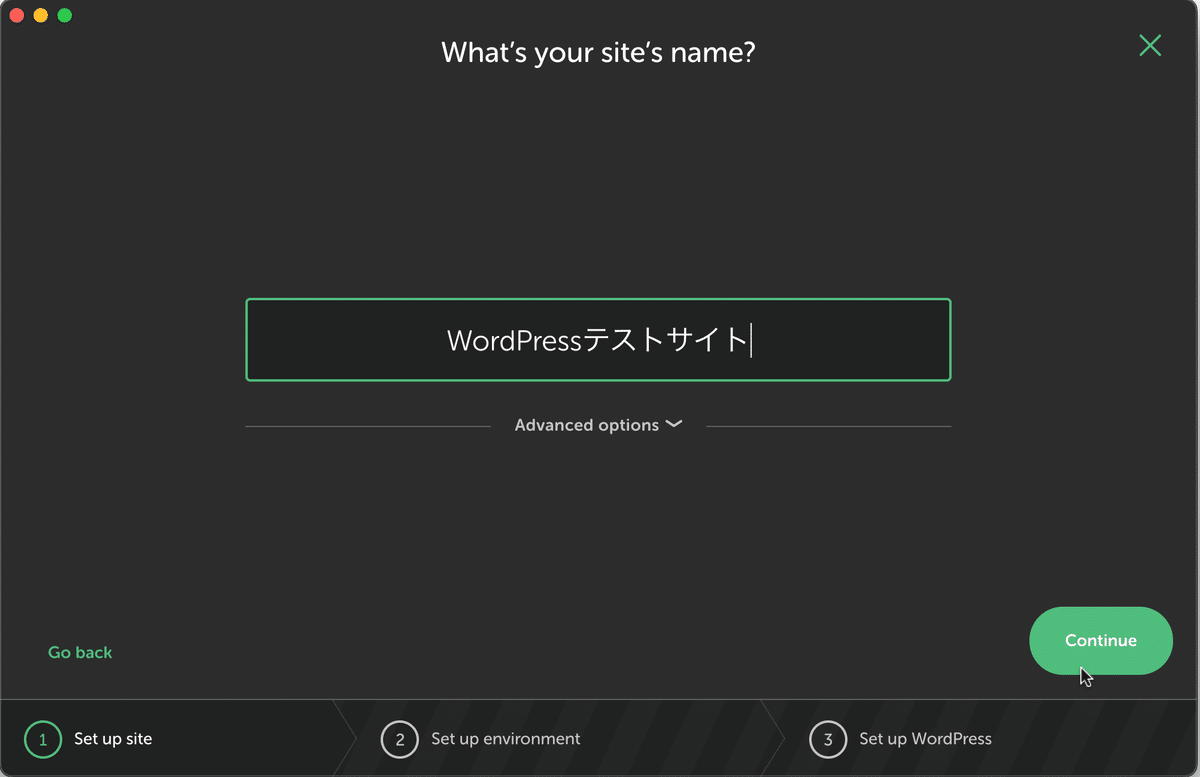Minimize window with yellow traffic light button
The width and height of the screenshot is (1200, 777).
pyautogui.click(x=41, y=15)
